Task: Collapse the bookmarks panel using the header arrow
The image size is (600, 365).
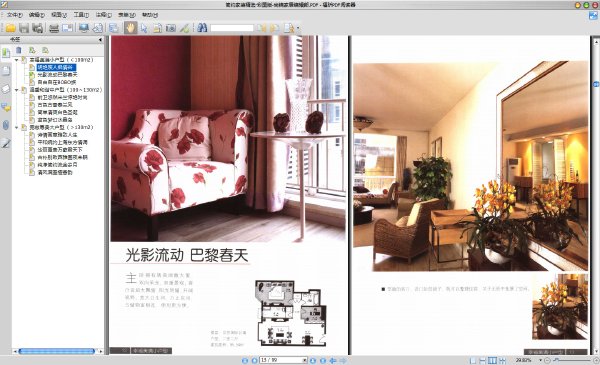Action: click(100, 39)
